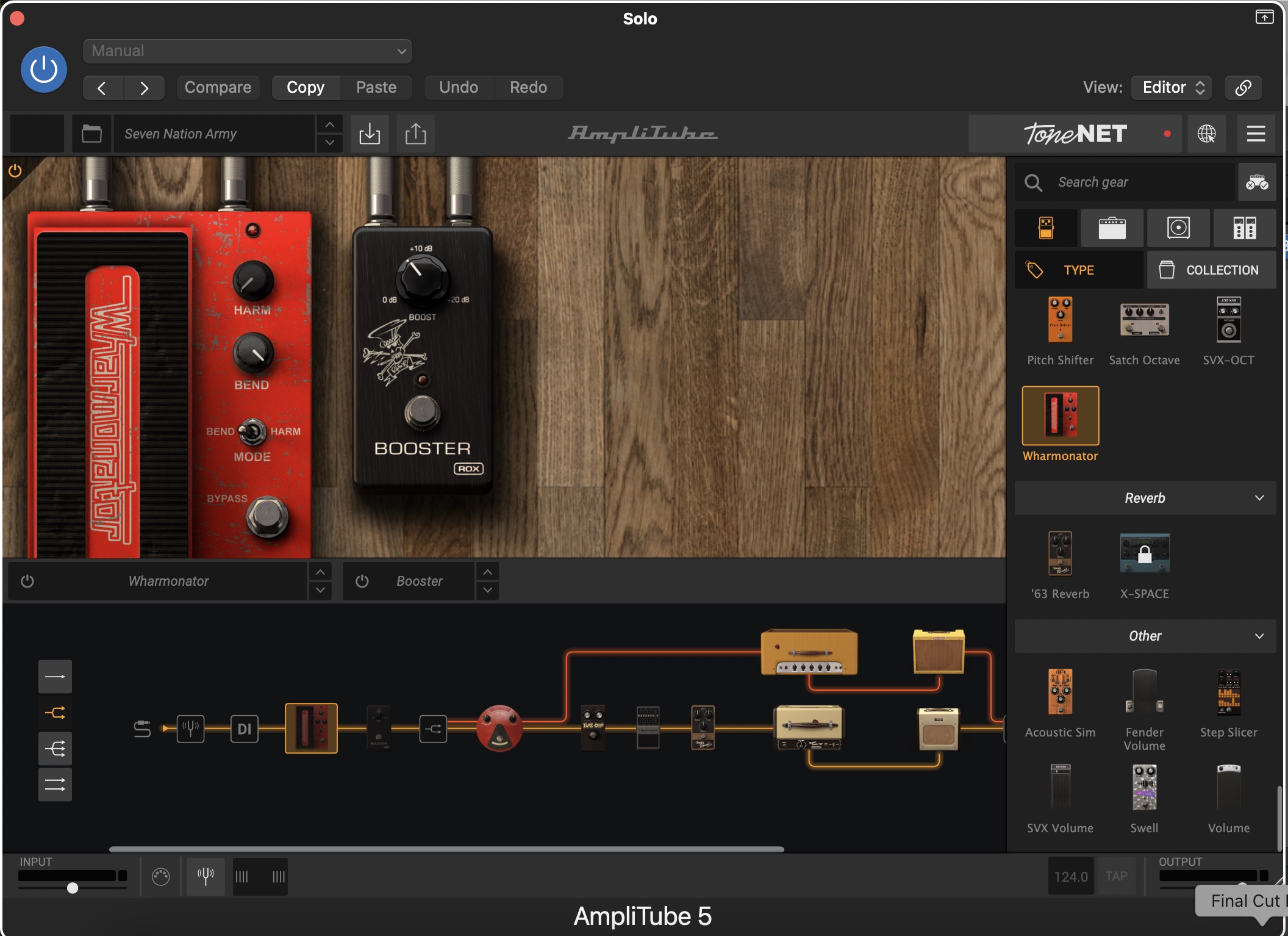Flip the BEND/HARM mode switch
1288x936 pixels.
click(251, 432)
